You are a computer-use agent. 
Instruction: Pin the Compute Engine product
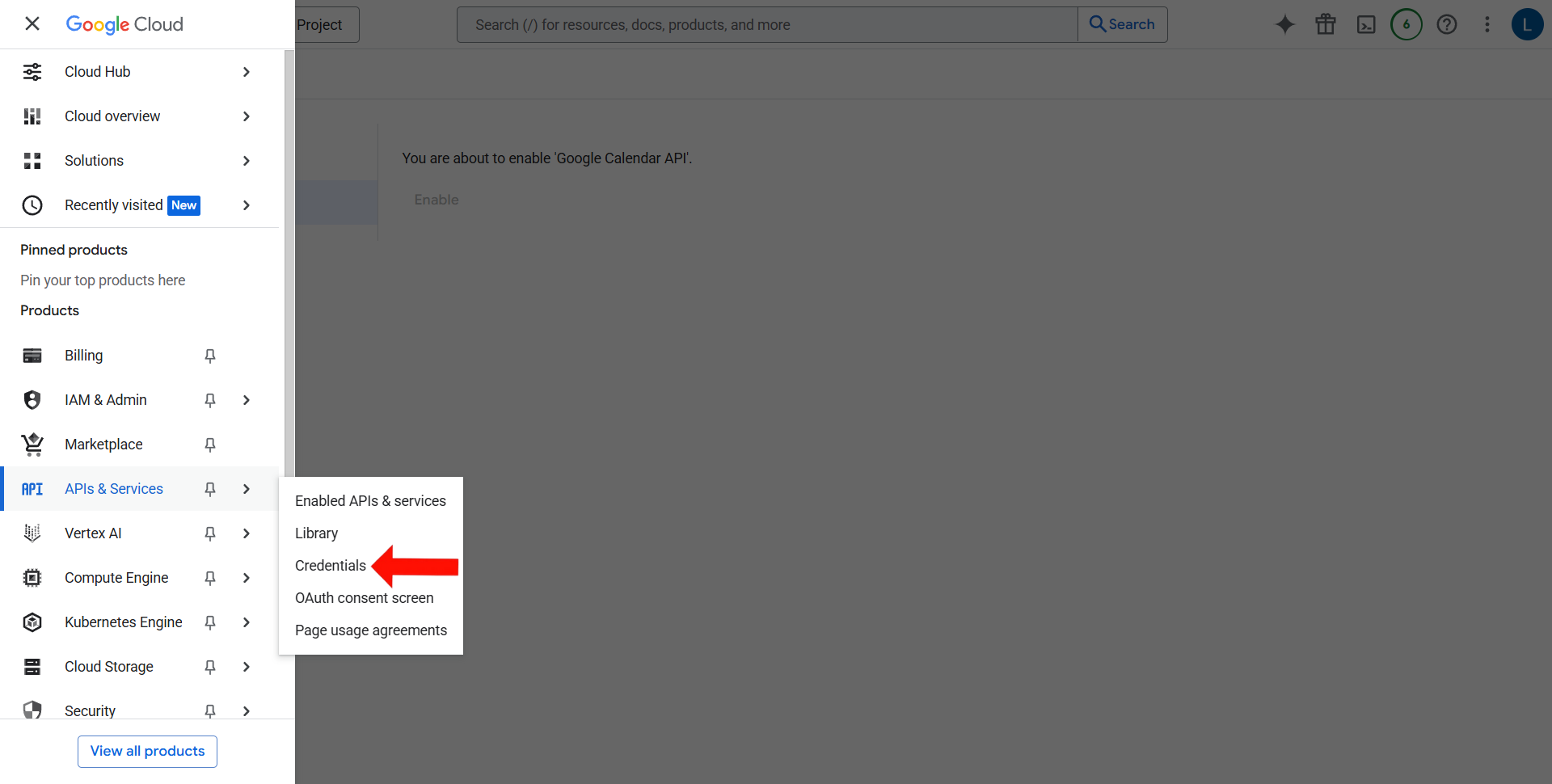(x=210, y=578)
